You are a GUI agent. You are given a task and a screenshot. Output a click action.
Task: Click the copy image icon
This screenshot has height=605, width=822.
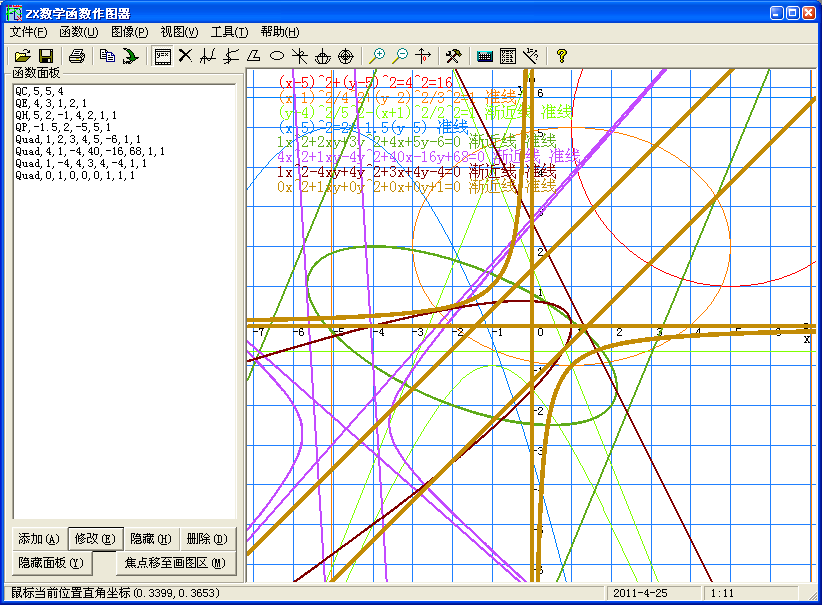[x=107, y=56]
